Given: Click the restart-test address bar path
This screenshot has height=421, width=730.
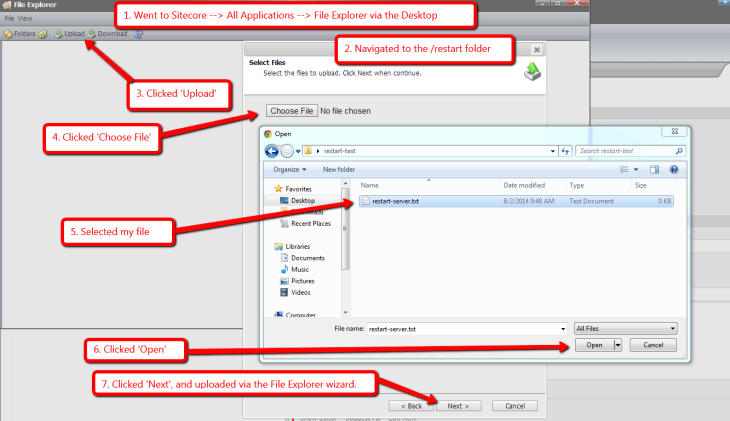Looking at the screenshot, I should [340, 151].
